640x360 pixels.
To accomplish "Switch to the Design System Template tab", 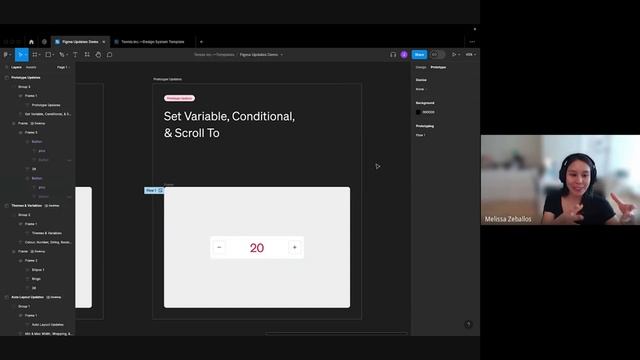I will [x=152, y=42].
